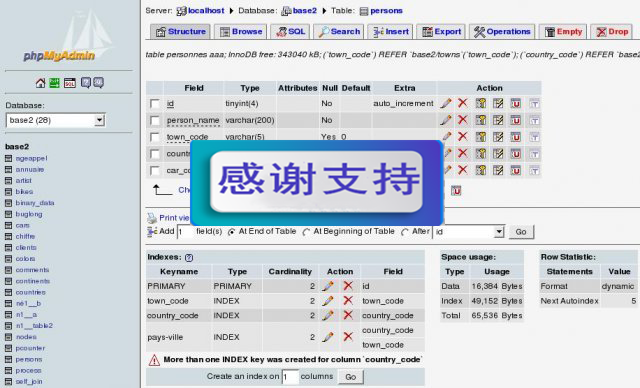Drop the person_name field with red X

(x=462, y=120)
